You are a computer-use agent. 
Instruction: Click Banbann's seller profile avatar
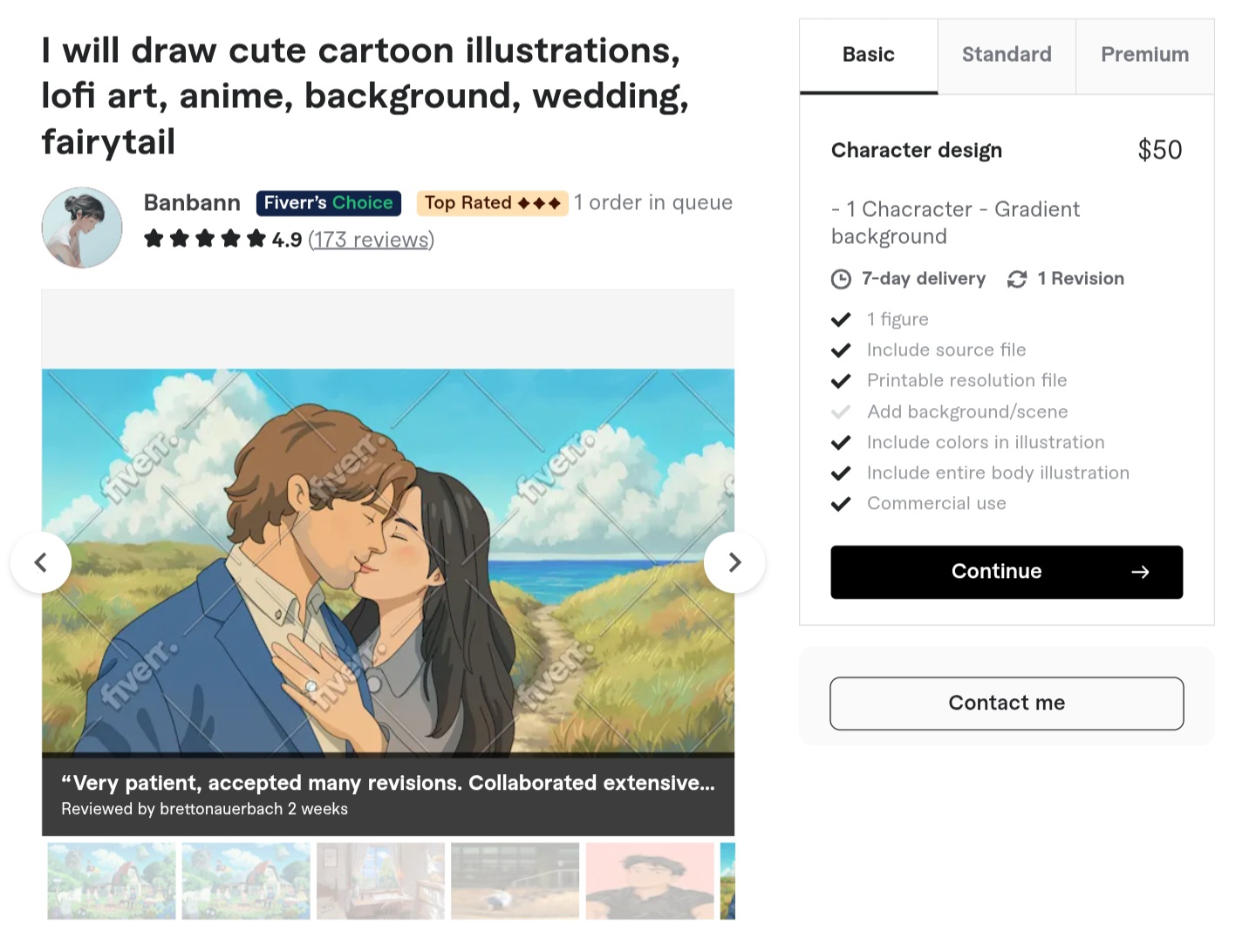tap(82, 228)
